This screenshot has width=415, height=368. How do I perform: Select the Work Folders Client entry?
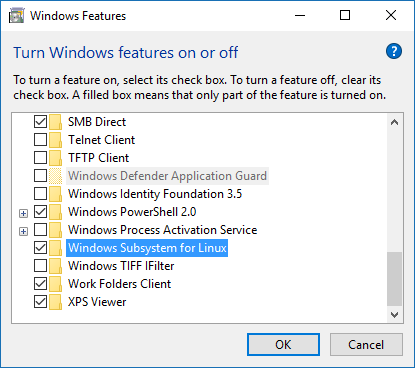coord(119,284)
